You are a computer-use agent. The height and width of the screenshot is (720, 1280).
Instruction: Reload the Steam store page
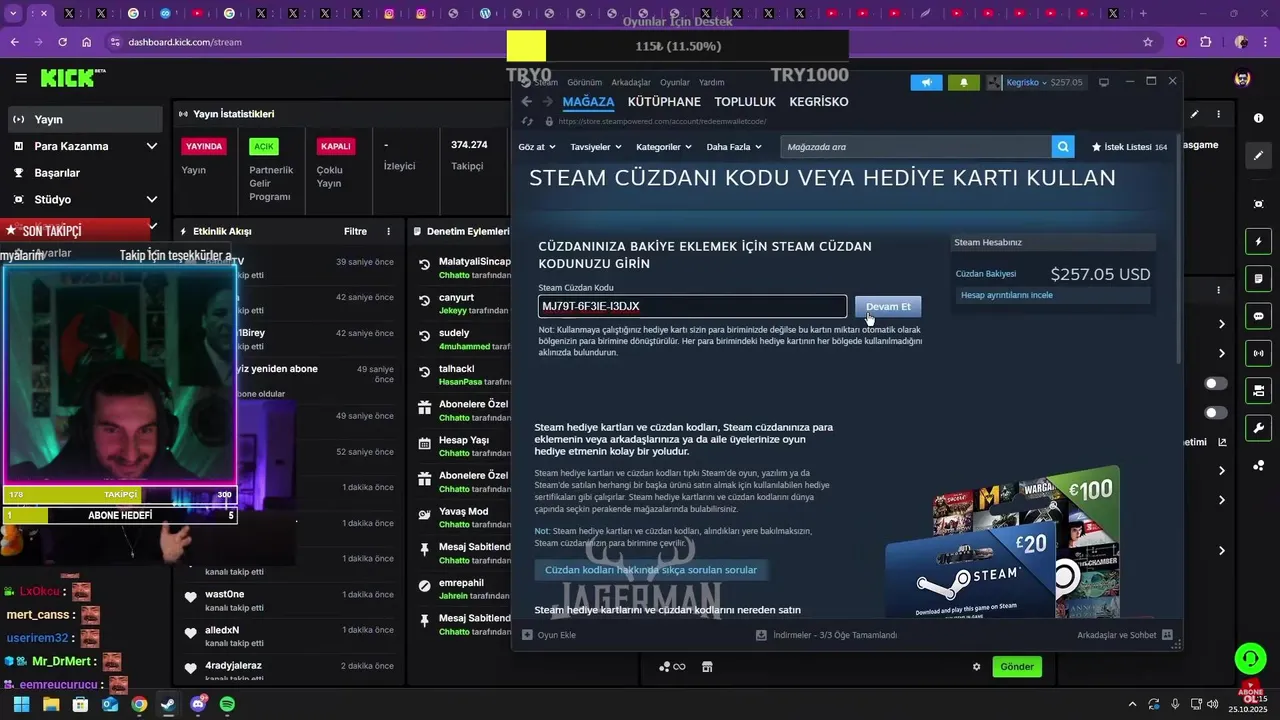click(x=528, y=121)
